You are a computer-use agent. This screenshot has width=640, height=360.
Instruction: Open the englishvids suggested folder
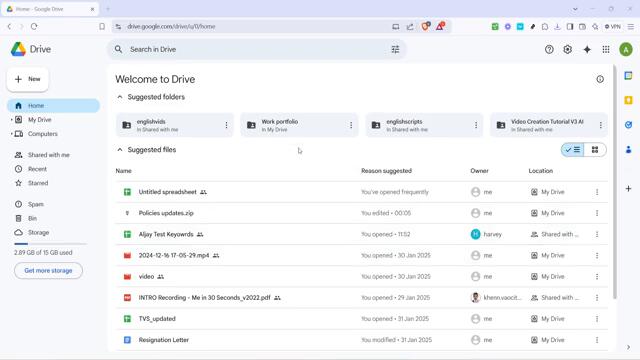click(175, 125)
